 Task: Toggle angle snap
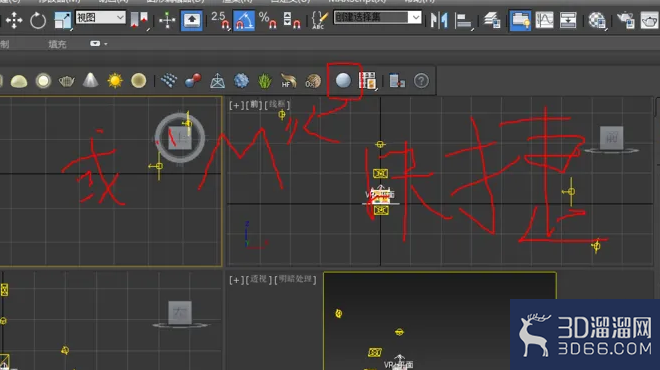pos(244,20)
